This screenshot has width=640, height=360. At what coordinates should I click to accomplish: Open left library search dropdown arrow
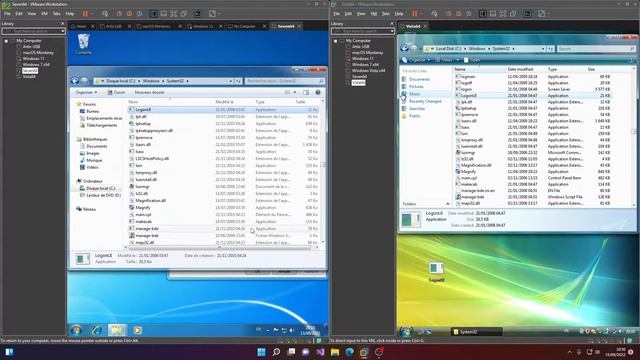tap(62, 31)
